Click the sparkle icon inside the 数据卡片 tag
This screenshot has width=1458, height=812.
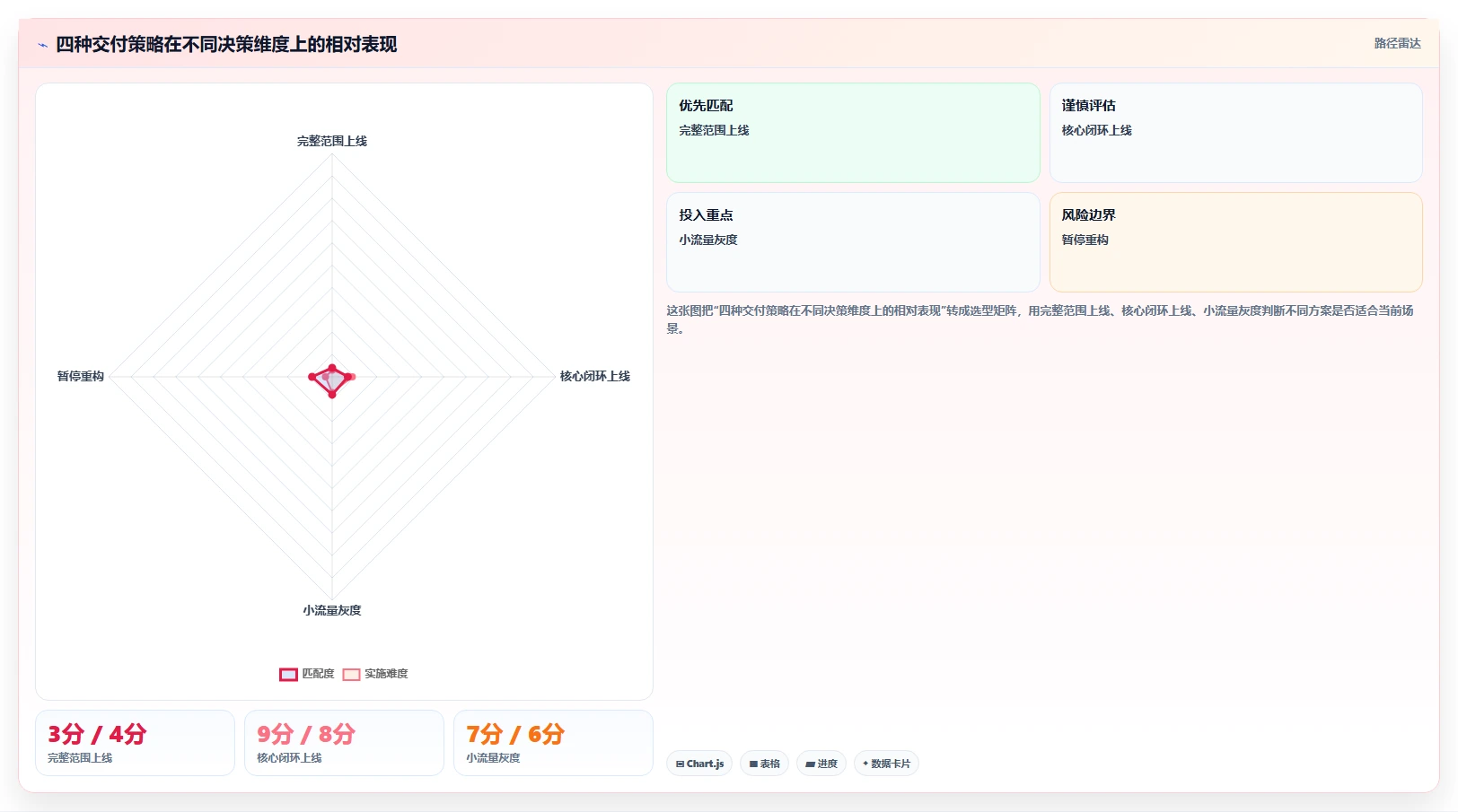pos(865,764)
